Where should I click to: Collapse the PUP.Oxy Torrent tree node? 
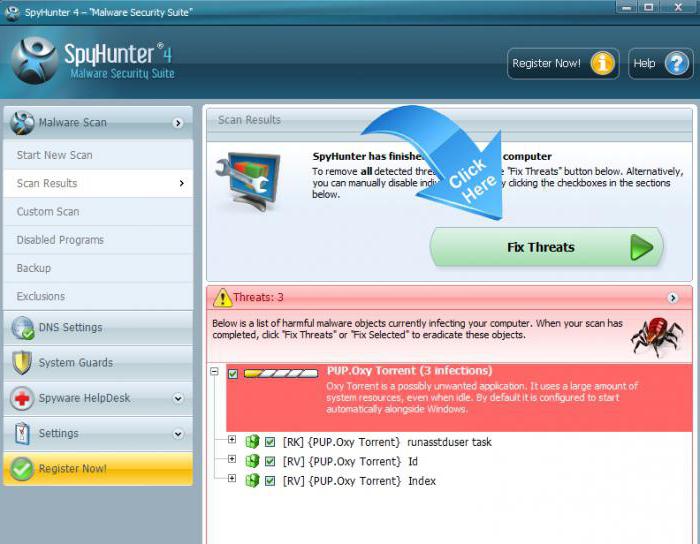(214, 371)
